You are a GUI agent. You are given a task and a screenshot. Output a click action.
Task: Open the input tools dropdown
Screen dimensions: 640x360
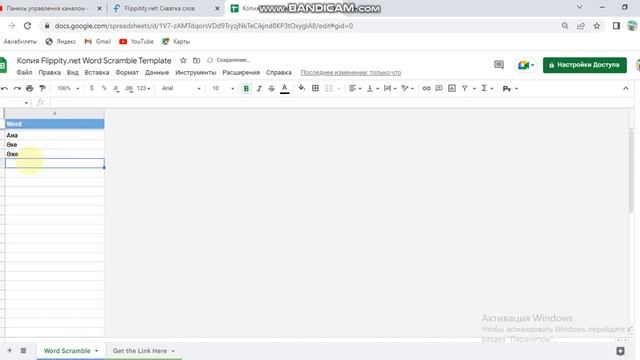point(510,89)
